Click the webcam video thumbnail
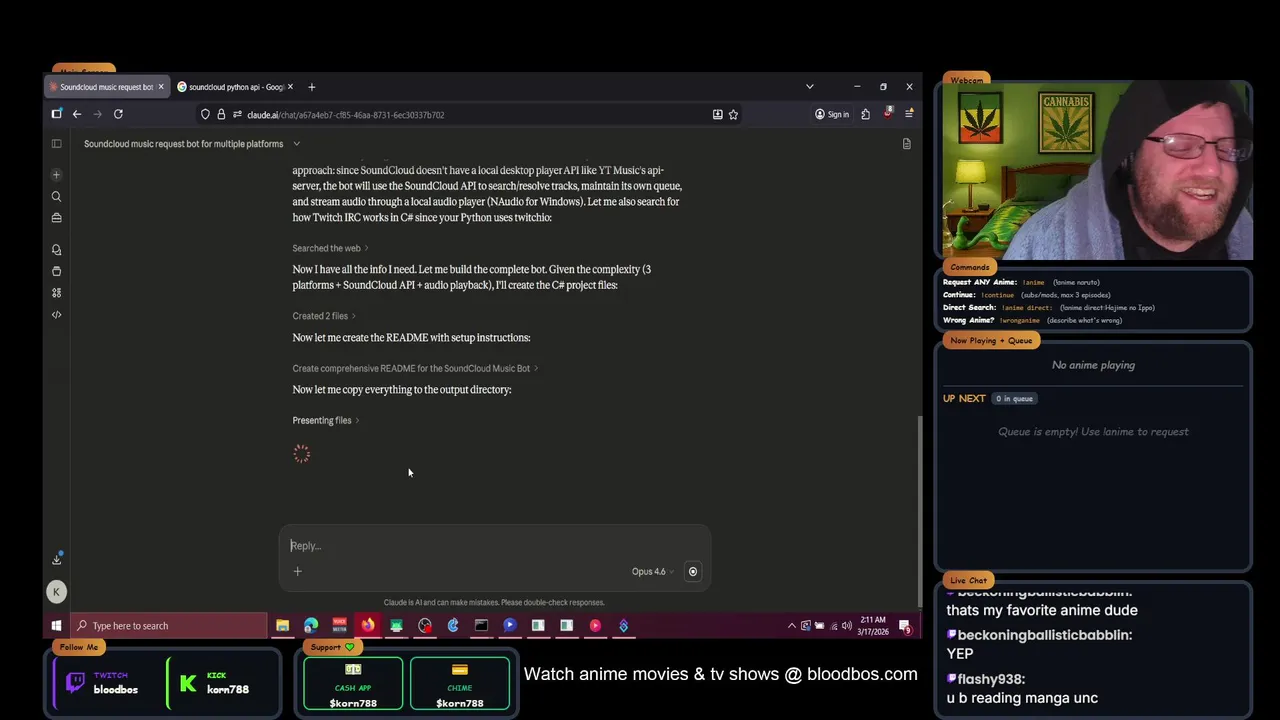The height and width of the screenshot is (720, 1280). 1097,172
